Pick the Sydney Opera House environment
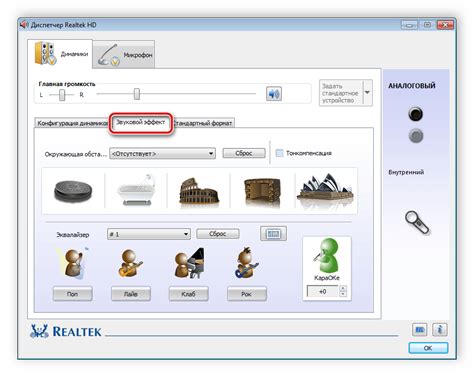Image resolution: width=474 pixels, height=377 pixels. [325, 189]
